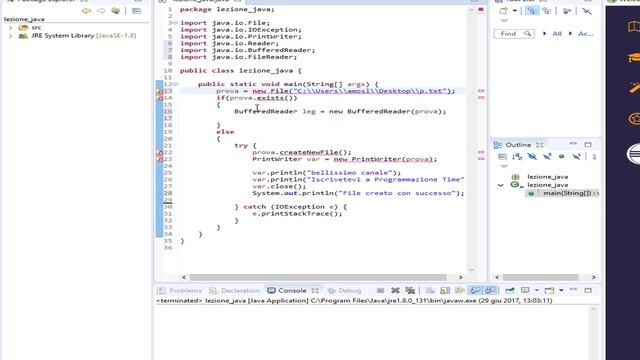Click the Sort icon in Outline toolbar
This screenshot has height=360, width=640.
click(x=517, y=157)
